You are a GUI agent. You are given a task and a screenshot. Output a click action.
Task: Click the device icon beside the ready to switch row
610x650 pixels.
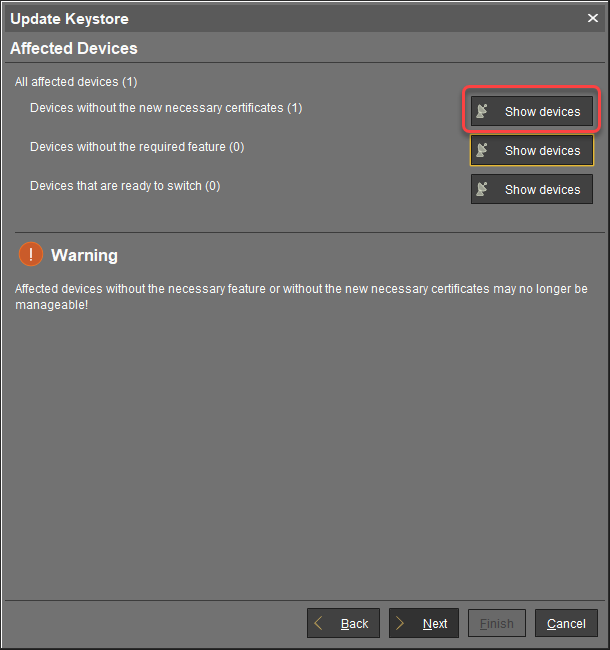pos(482,190)
